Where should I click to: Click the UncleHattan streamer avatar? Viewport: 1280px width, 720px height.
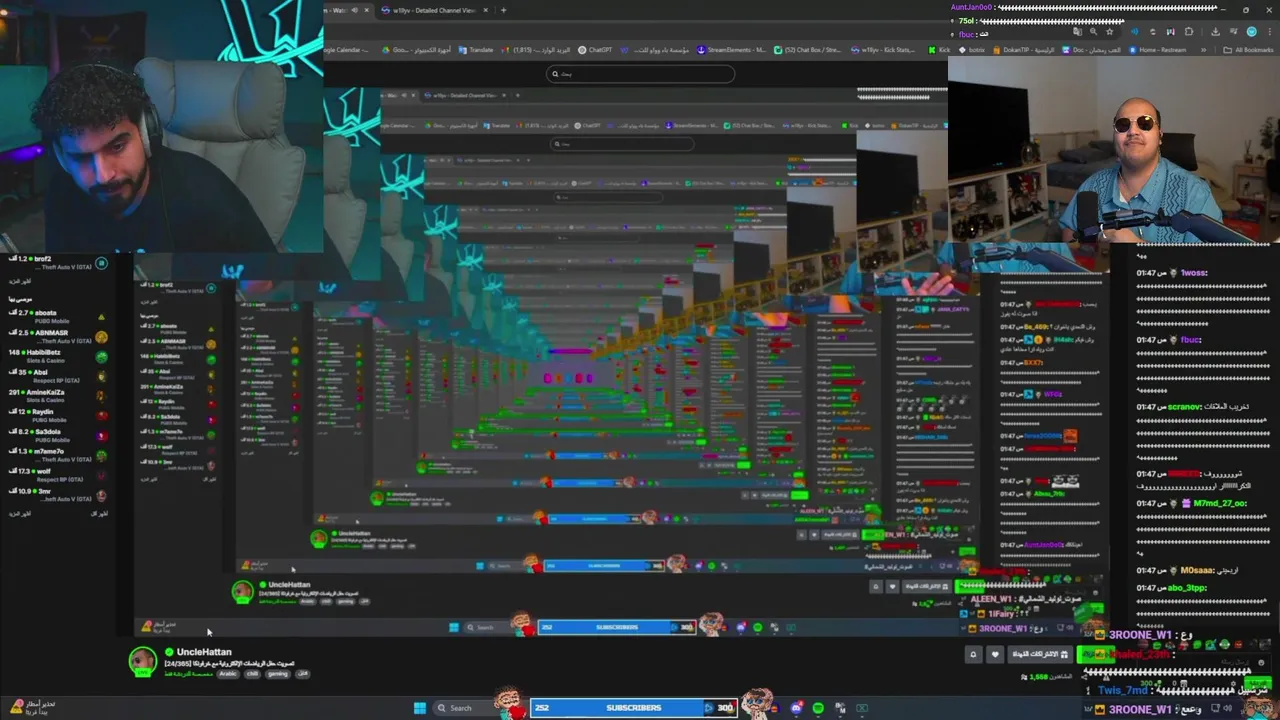click(143, 661)
